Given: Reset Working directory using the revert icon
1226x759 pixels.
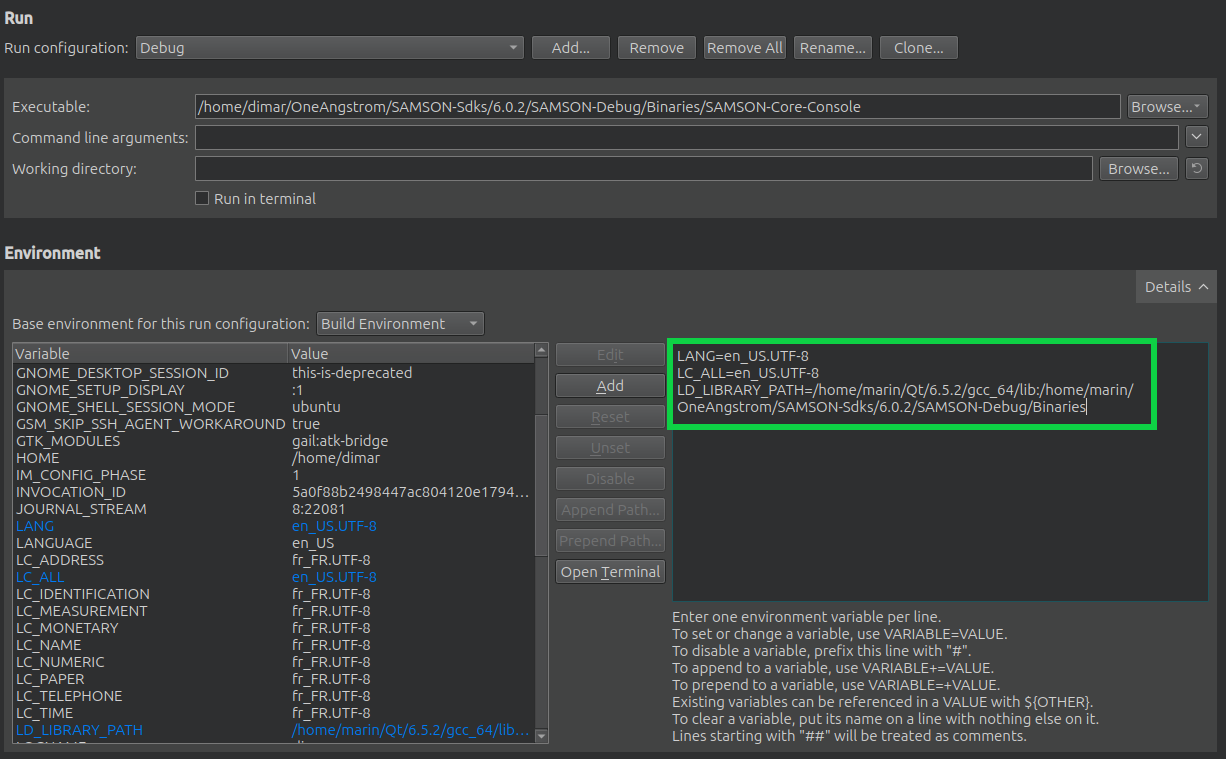Looking at the screenshot, I should click(1197, 168).
